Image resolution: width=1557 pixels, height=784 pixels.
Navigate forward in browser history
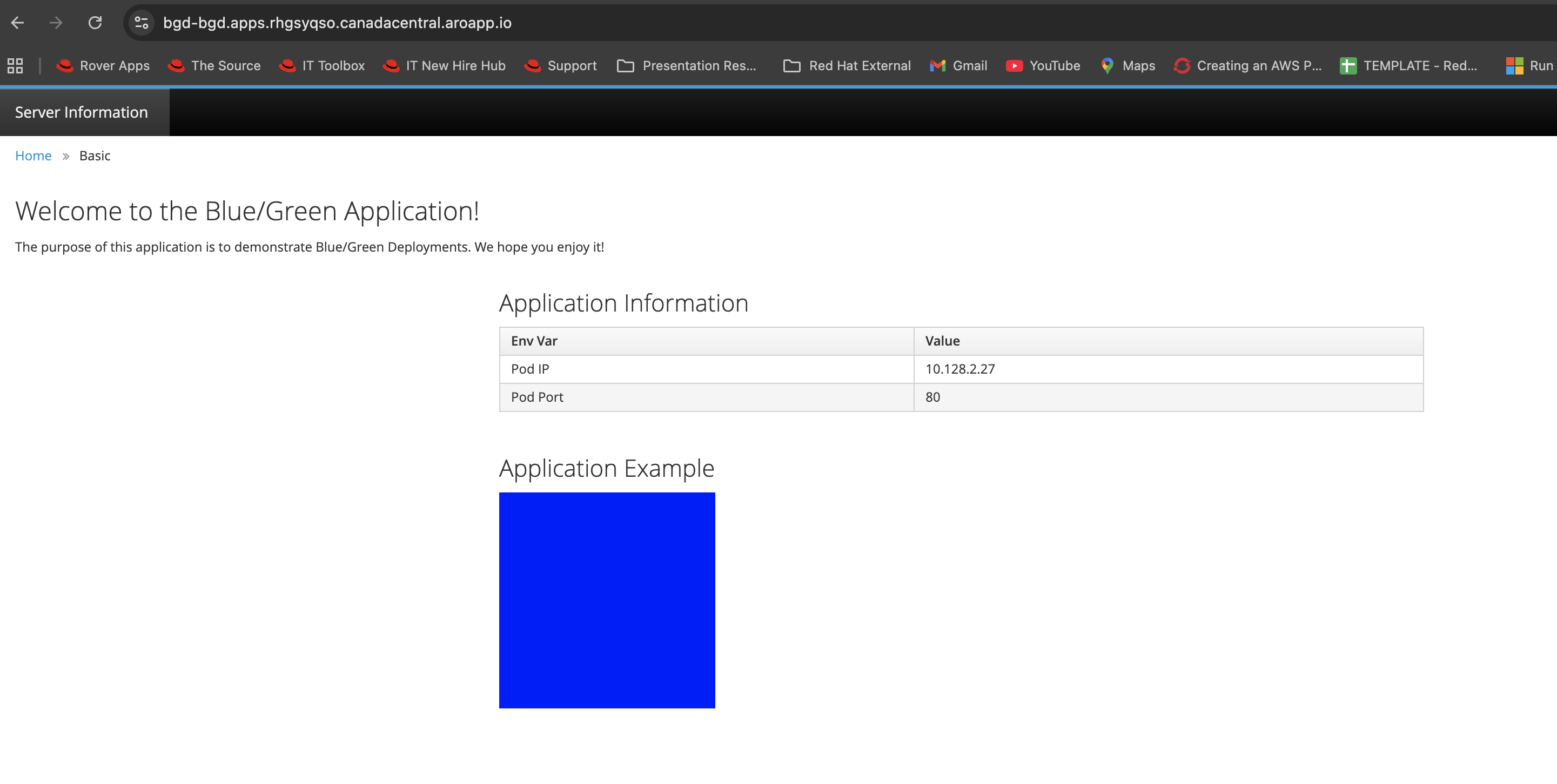(x=56, y=23)
